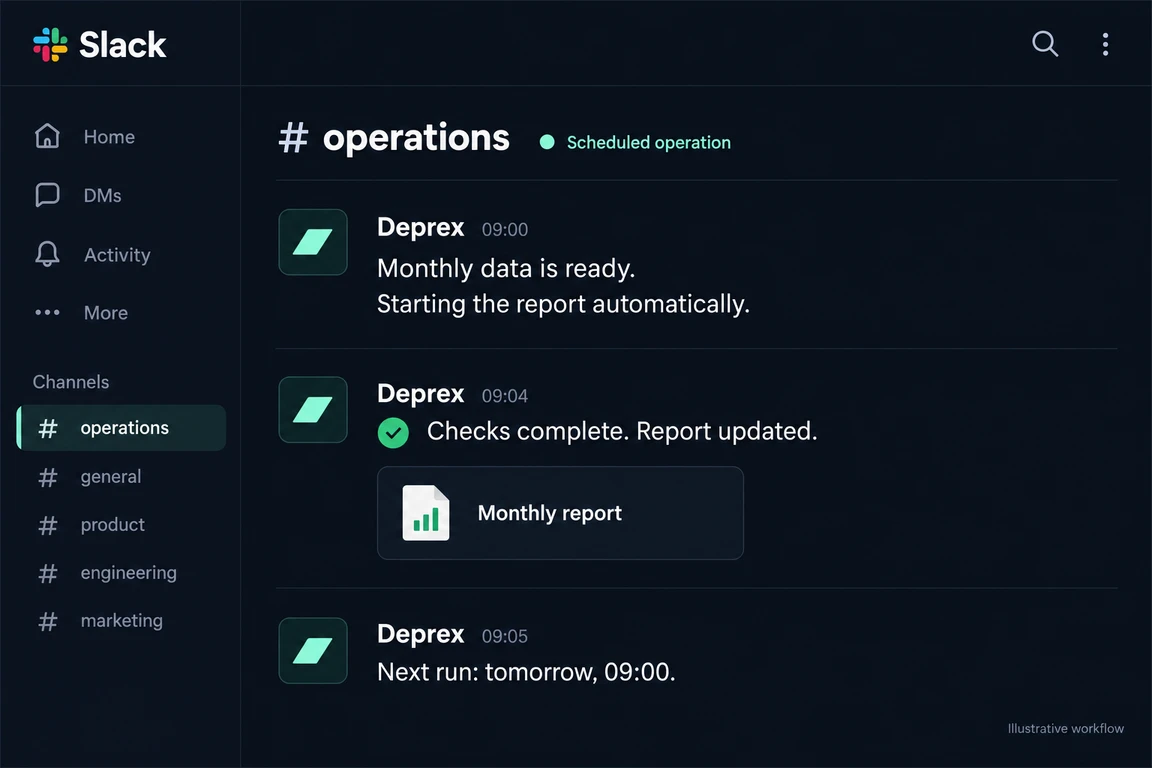Click the Scheduled operation status label
The height and width of the screenshot is (768, 1152).
click(649, 142)
